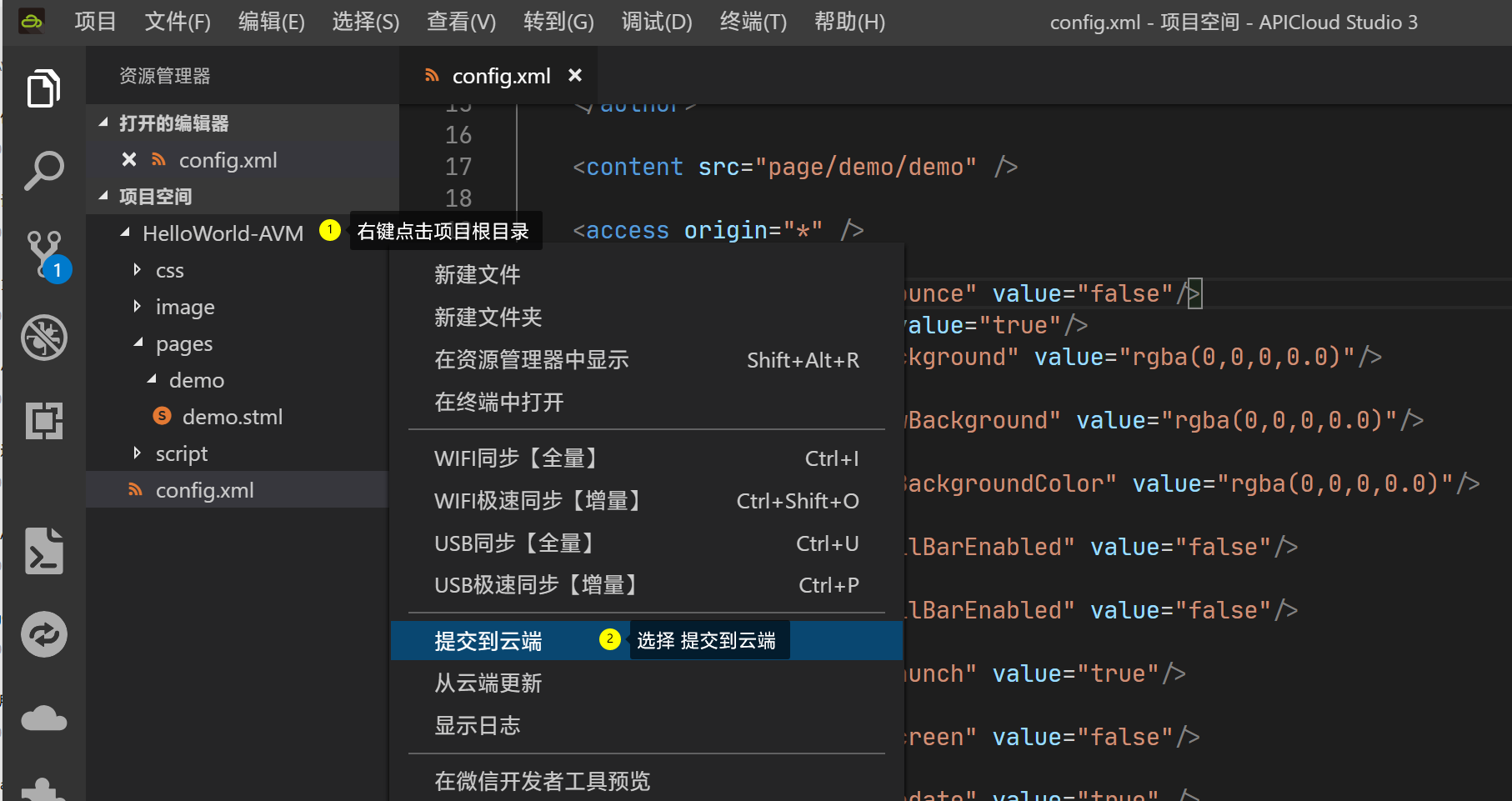Collapse the 项目空间 section
Viewport: 1512px width, 801px height.
103,197
